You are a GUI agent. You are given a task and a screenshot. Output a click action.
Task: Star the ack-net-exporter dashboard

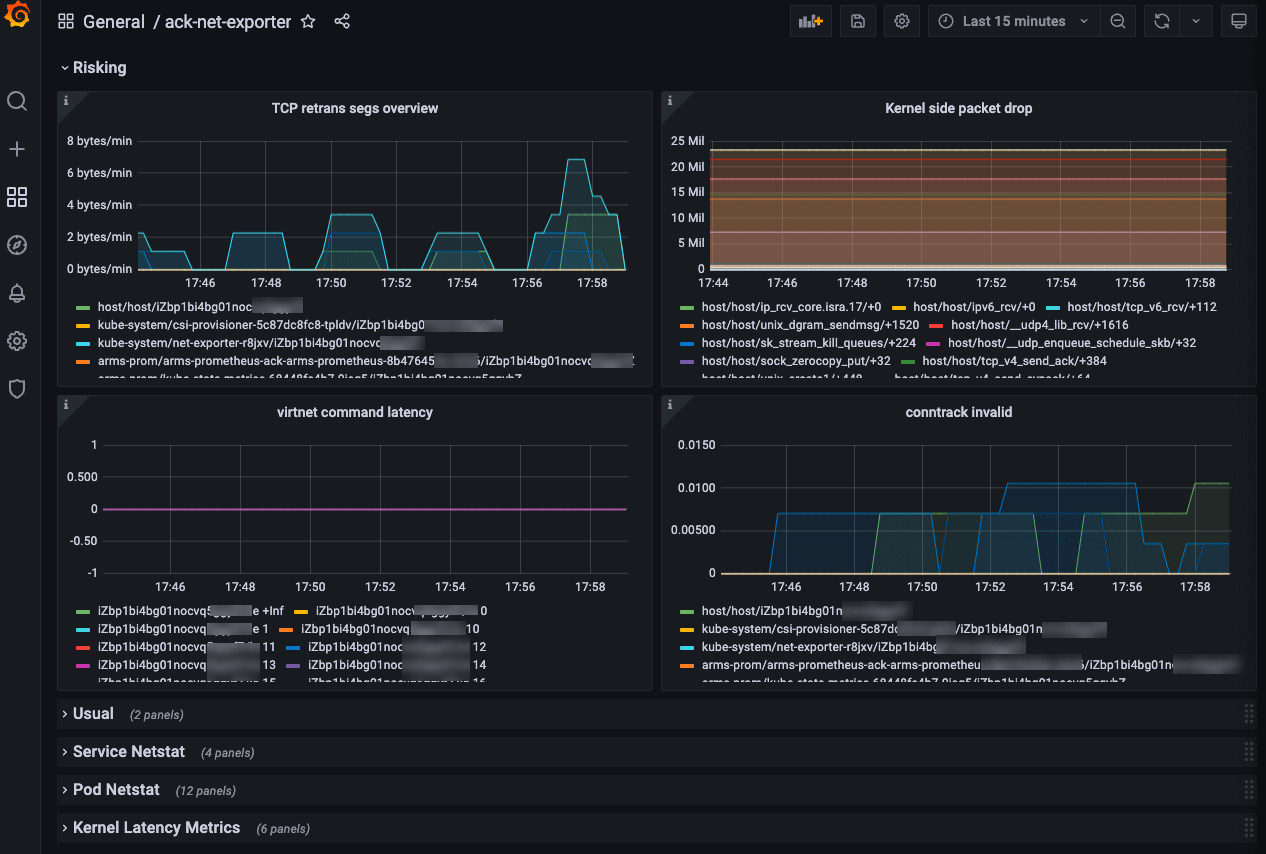point(308,21)
